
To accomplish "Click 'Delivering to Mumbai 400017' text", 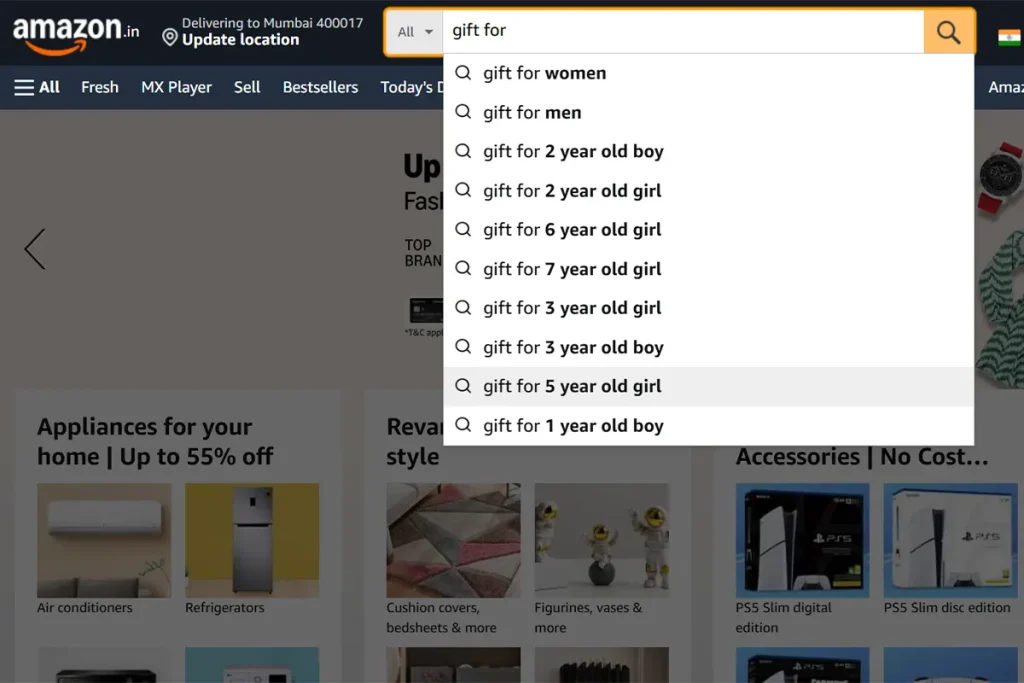I will [272, 23].
